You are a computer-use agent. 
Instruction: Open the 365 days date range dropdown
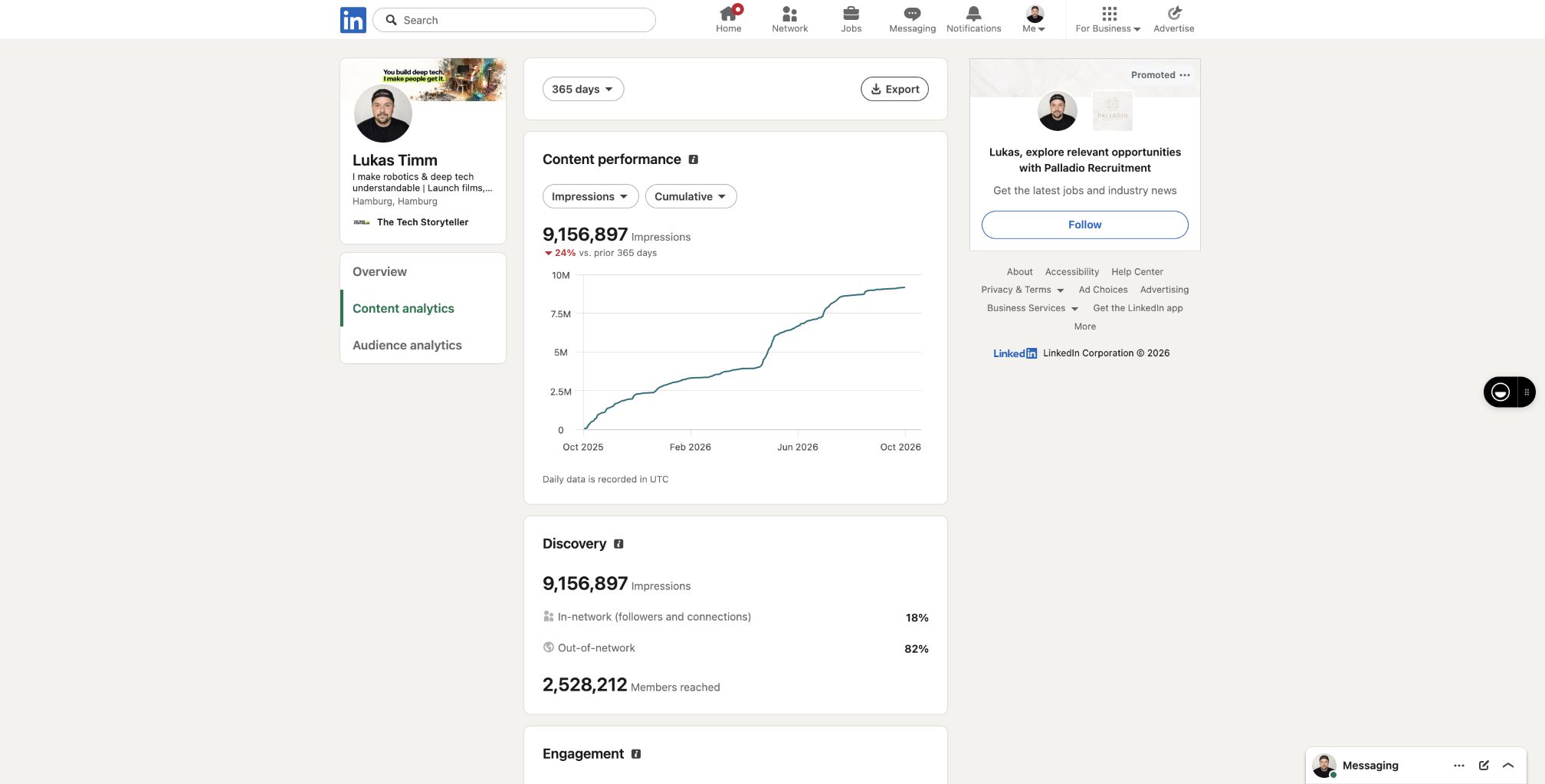[583, 89]
